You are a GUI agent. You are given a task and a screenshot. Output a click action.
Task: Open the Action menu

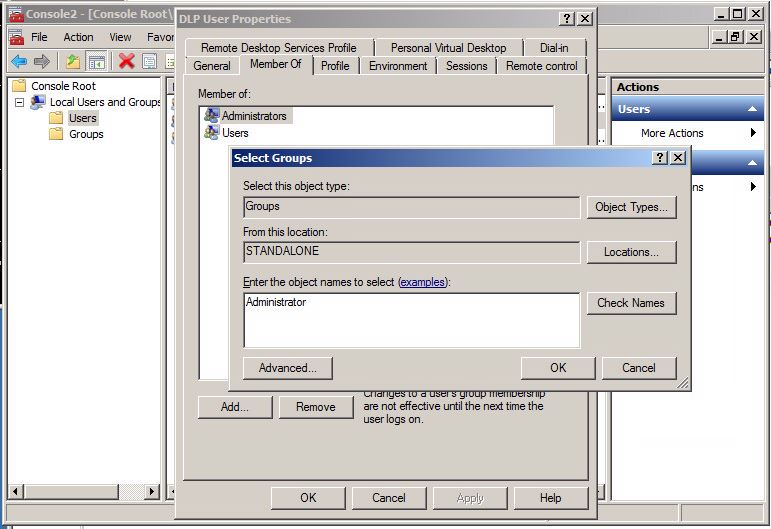(78, 37)
